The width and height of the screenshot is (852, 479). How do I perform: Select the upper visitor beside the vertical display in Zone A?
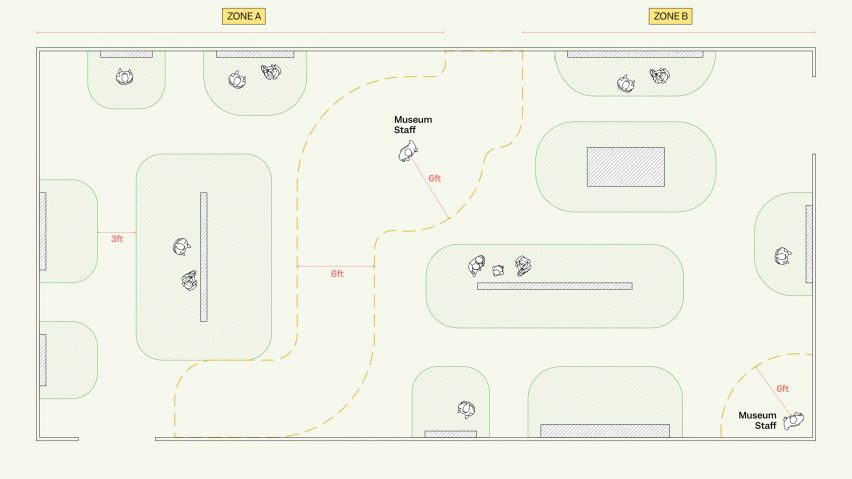(x=181, y=247)
